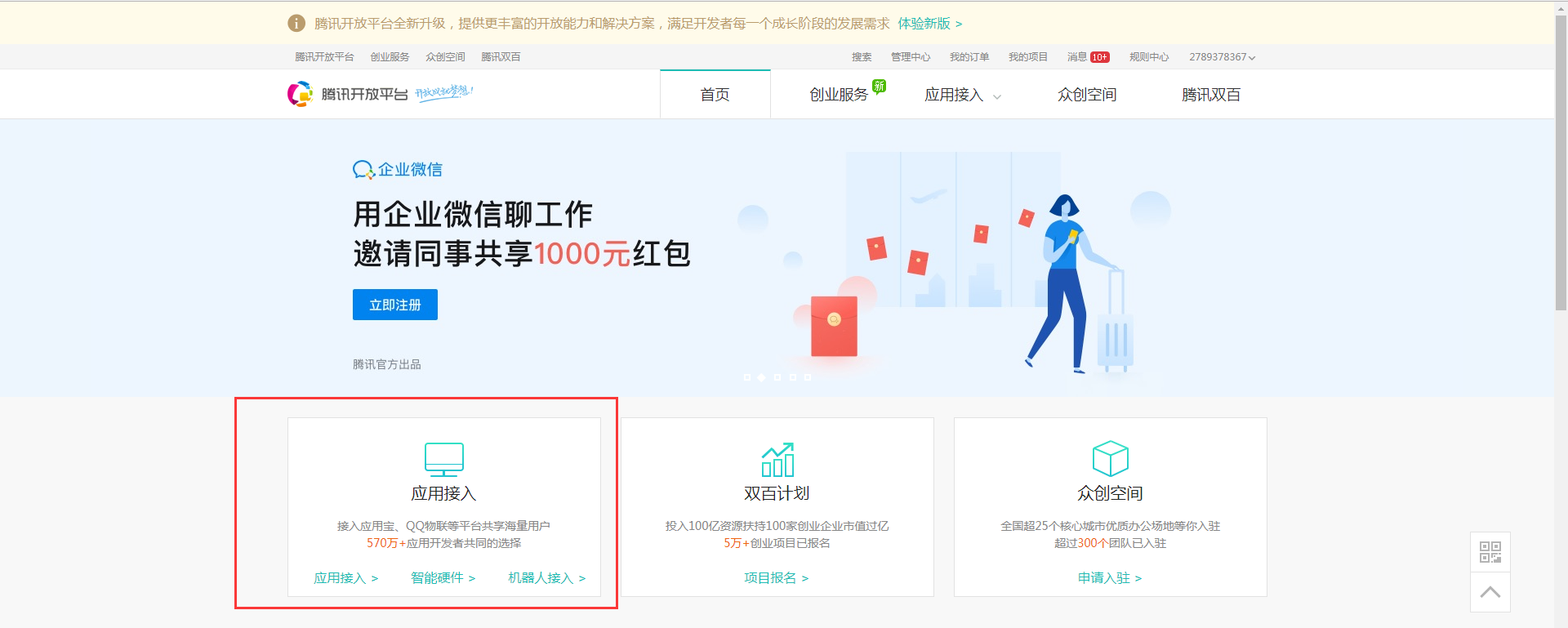Click the Tencent Open Platform logo
This screenshot has height=628, width=1568.
[347, 94]
